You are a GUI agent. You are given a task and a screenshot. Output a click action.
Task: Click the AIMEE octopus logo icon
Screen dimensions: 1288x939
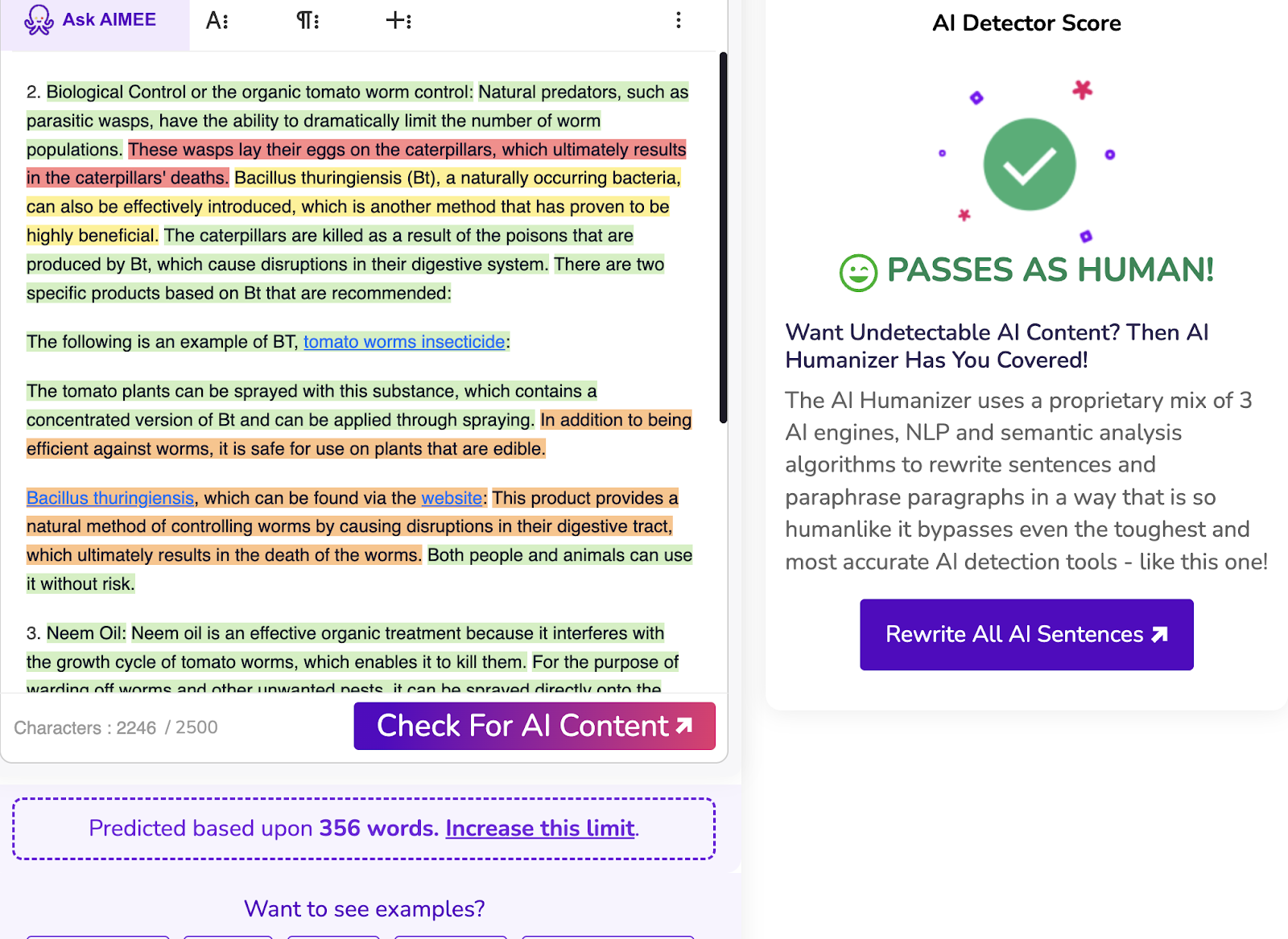pyautogui.click(x=39, y=20)
